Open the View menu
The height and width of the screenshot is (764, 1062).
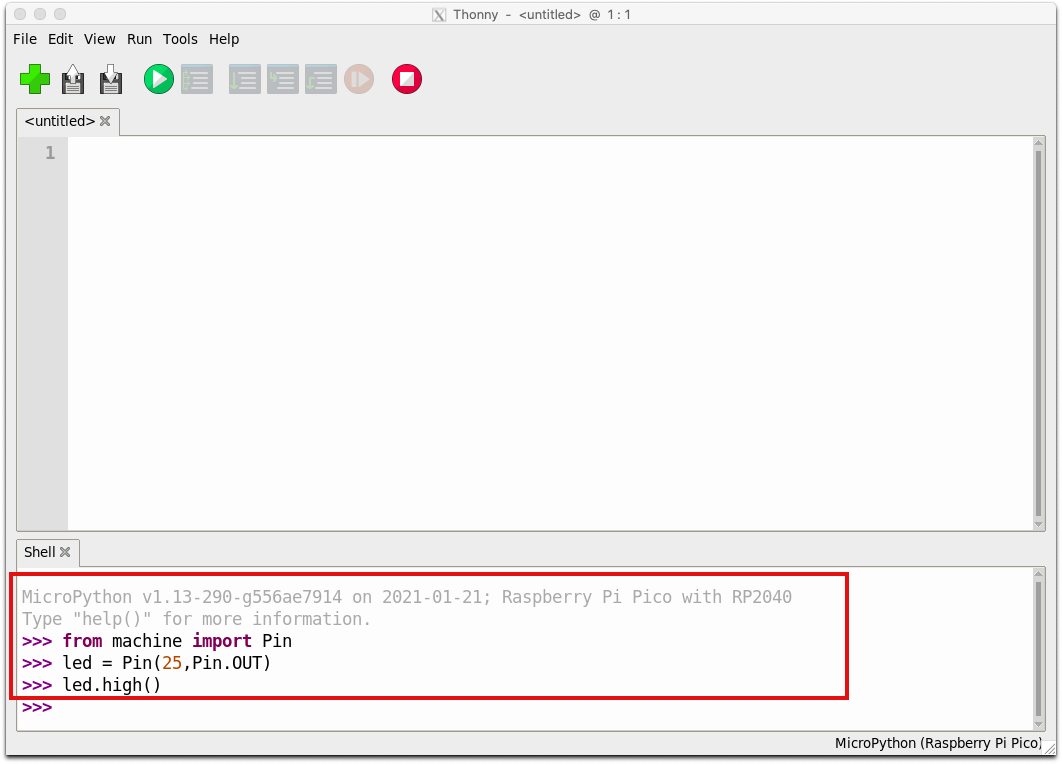(100, 39)
